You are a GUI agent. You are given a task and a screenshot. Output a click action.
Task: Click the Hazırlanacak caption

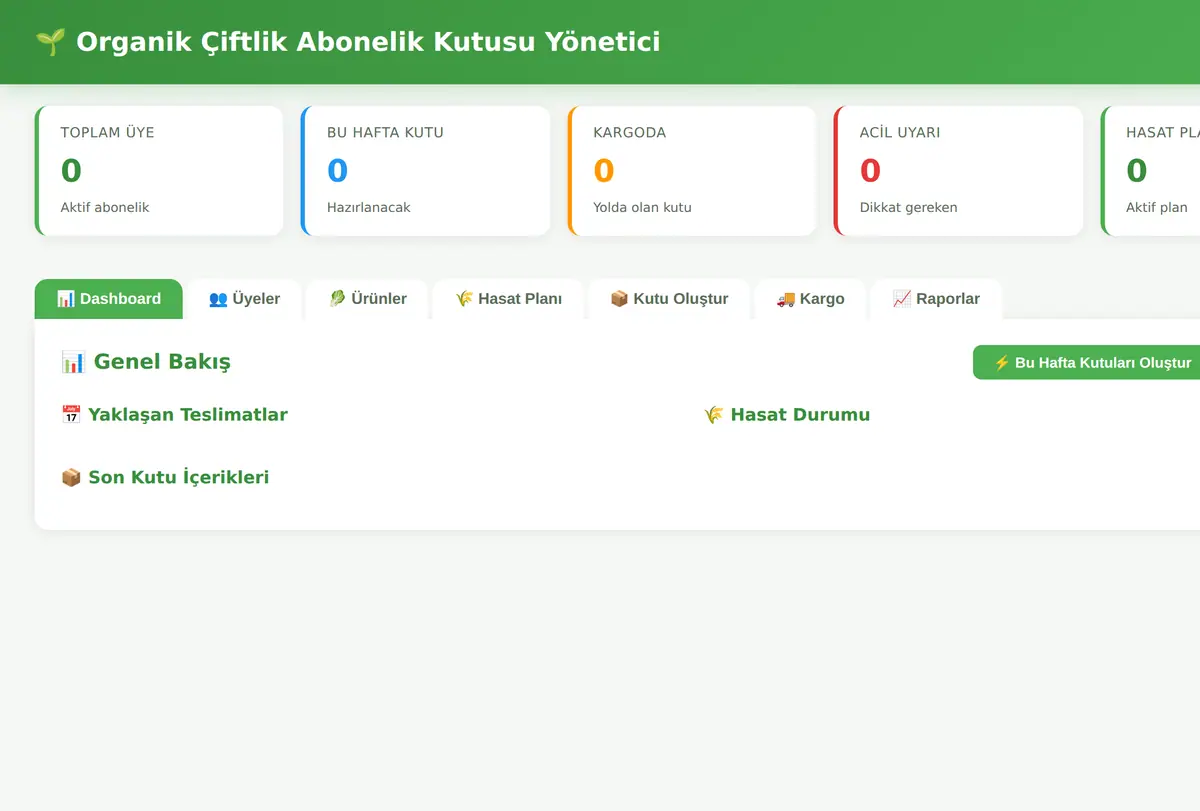point(369,208)
